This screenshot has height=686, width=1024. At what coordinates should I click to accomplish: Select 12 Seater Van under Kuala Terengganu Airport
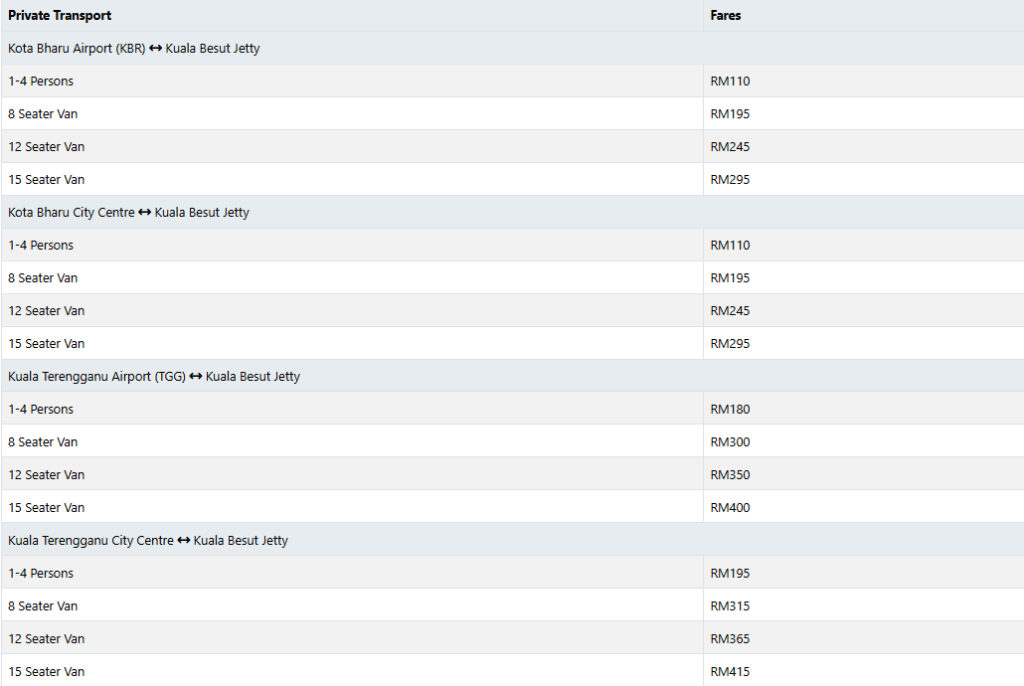[46, 475]
